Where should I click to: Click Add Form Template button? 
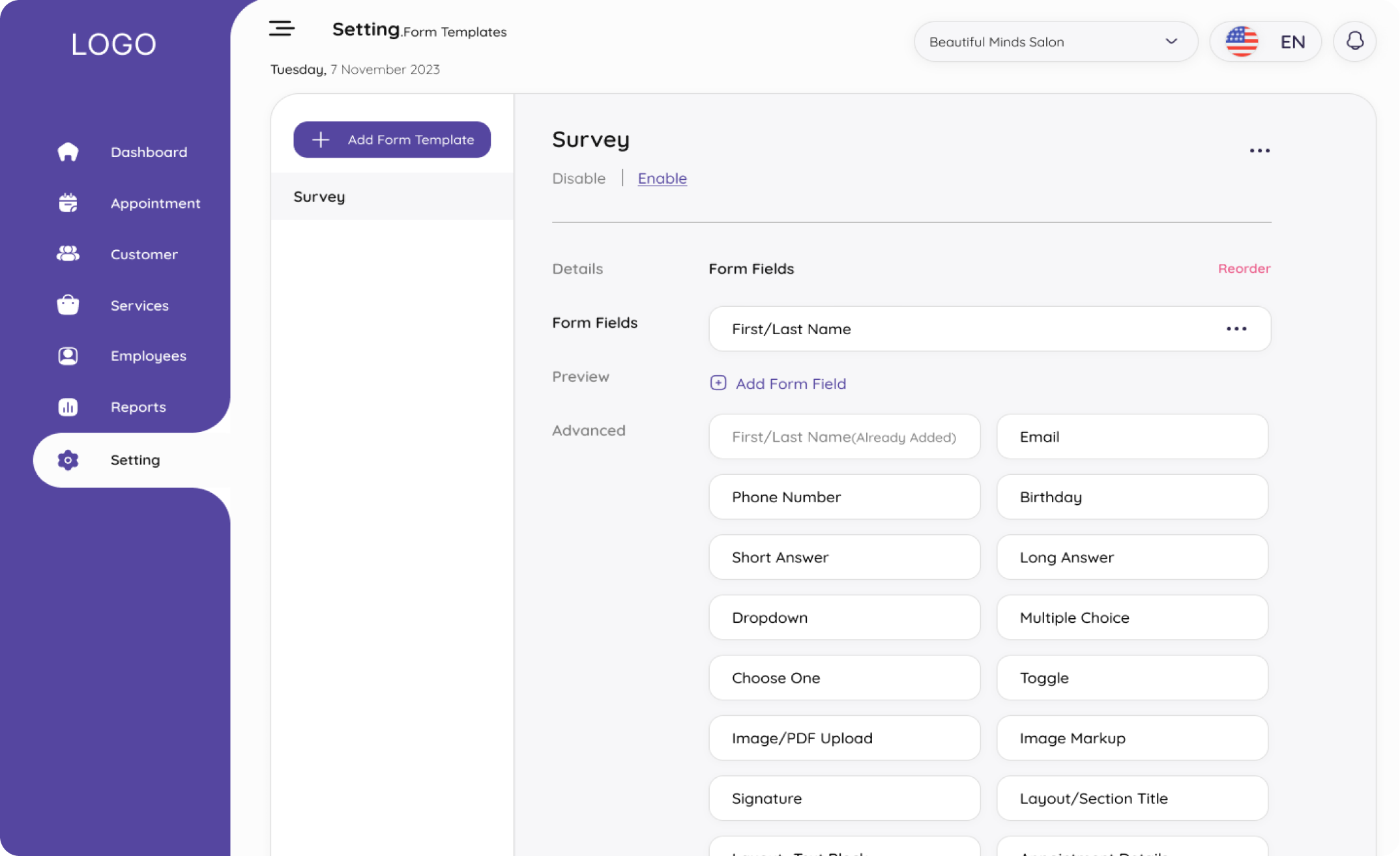click(x=392, y=139)
